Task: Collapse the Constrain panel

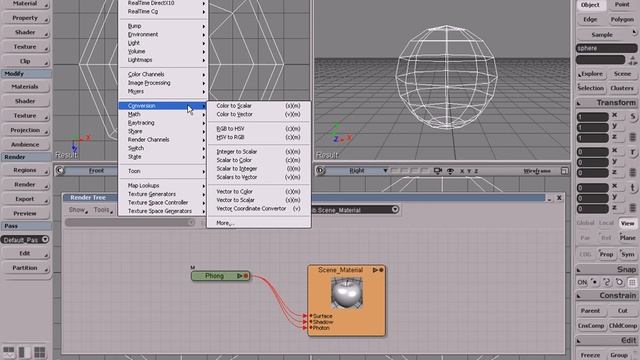Action: coord(579,296)
